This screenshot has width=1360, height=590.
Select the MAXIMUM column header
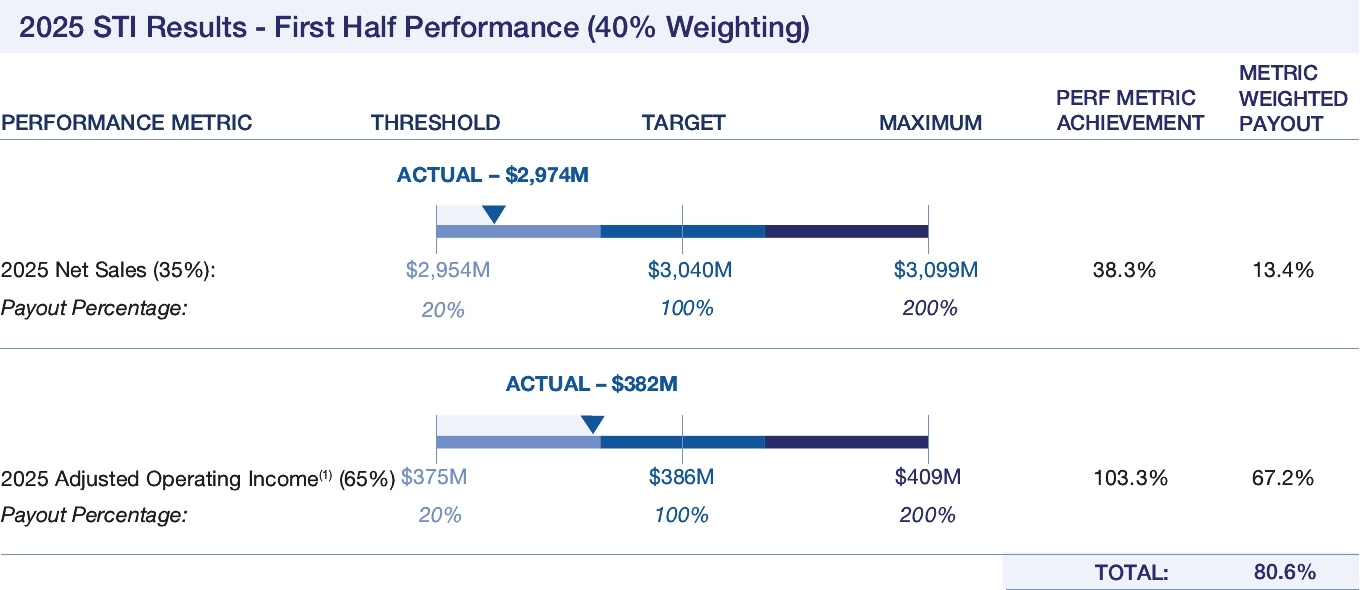click(x=930, y=123)
